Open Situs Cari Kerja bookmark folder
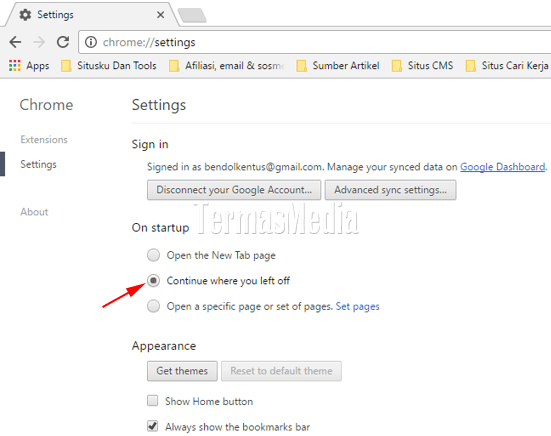551x436 pixels. [507, 66]
